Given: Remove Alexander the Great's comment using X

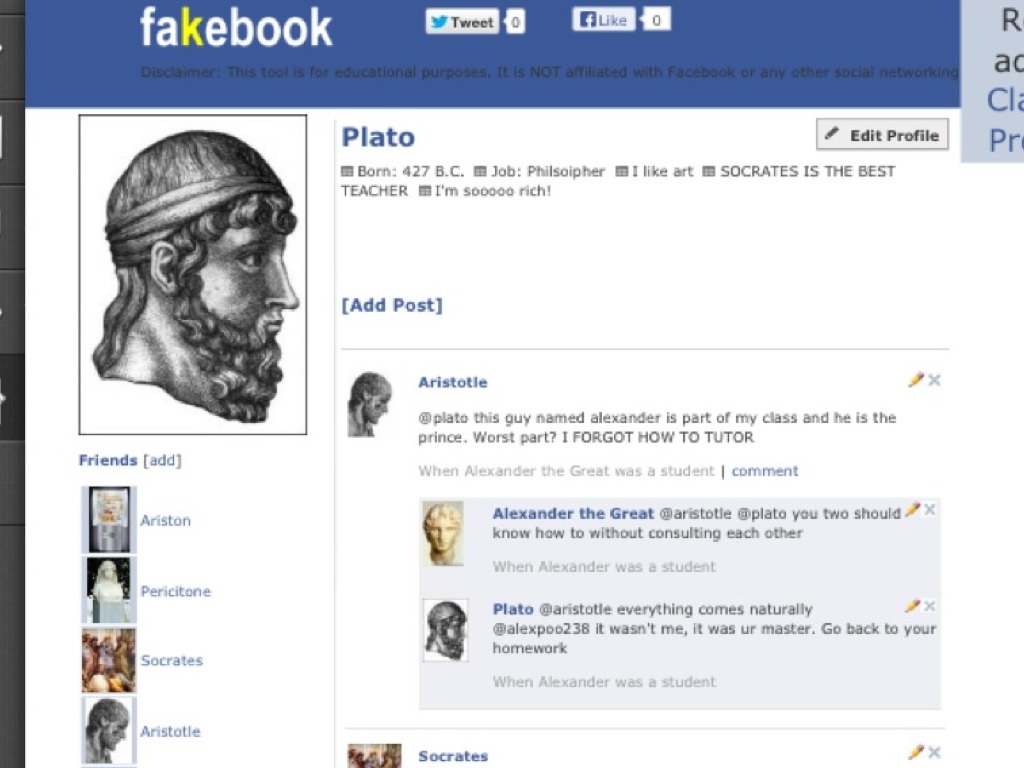Looking at the screenshot, I should (930, 510).
